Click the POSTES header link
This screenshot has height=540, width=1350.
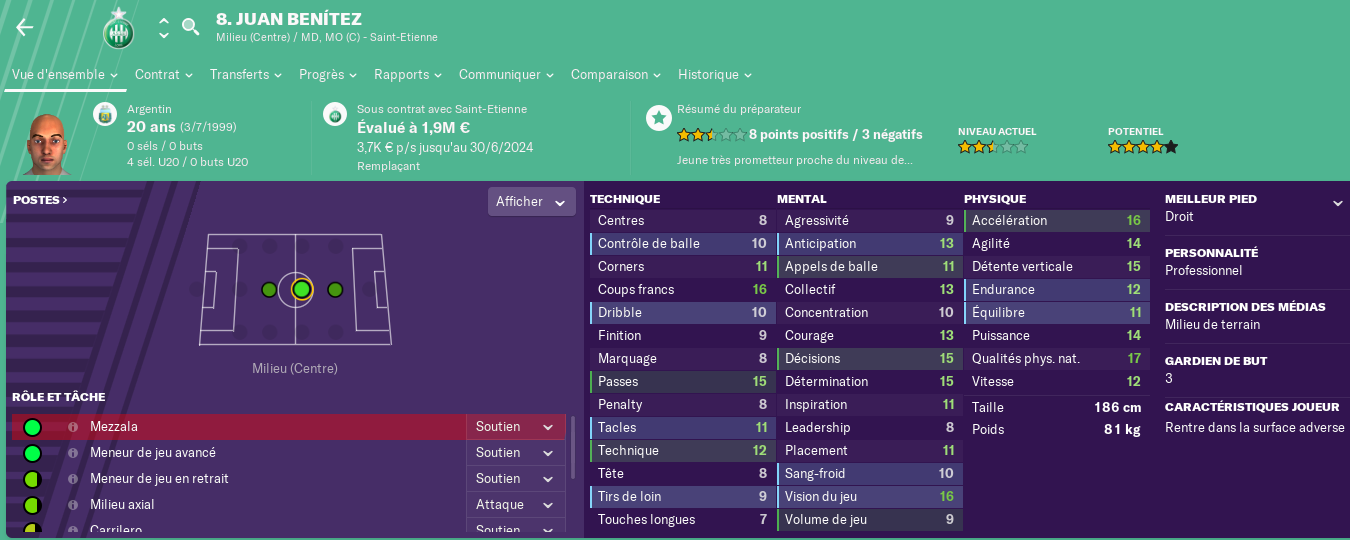[41, 200]
